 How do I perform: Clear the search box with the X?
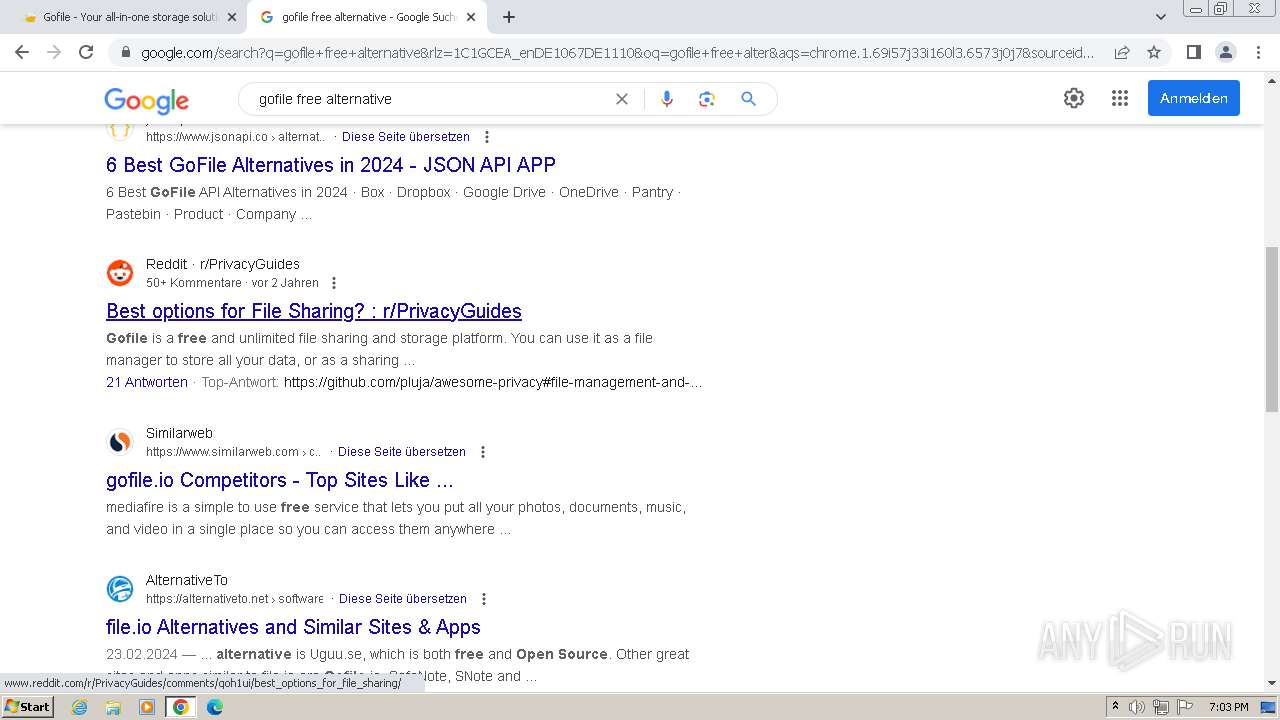[622, 99]
